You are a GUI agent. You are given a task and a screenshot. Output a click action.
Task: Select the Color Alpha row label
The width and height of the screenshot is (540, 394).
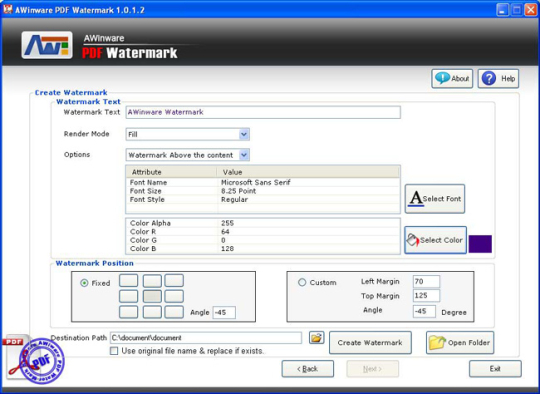[x=150, y=223]
